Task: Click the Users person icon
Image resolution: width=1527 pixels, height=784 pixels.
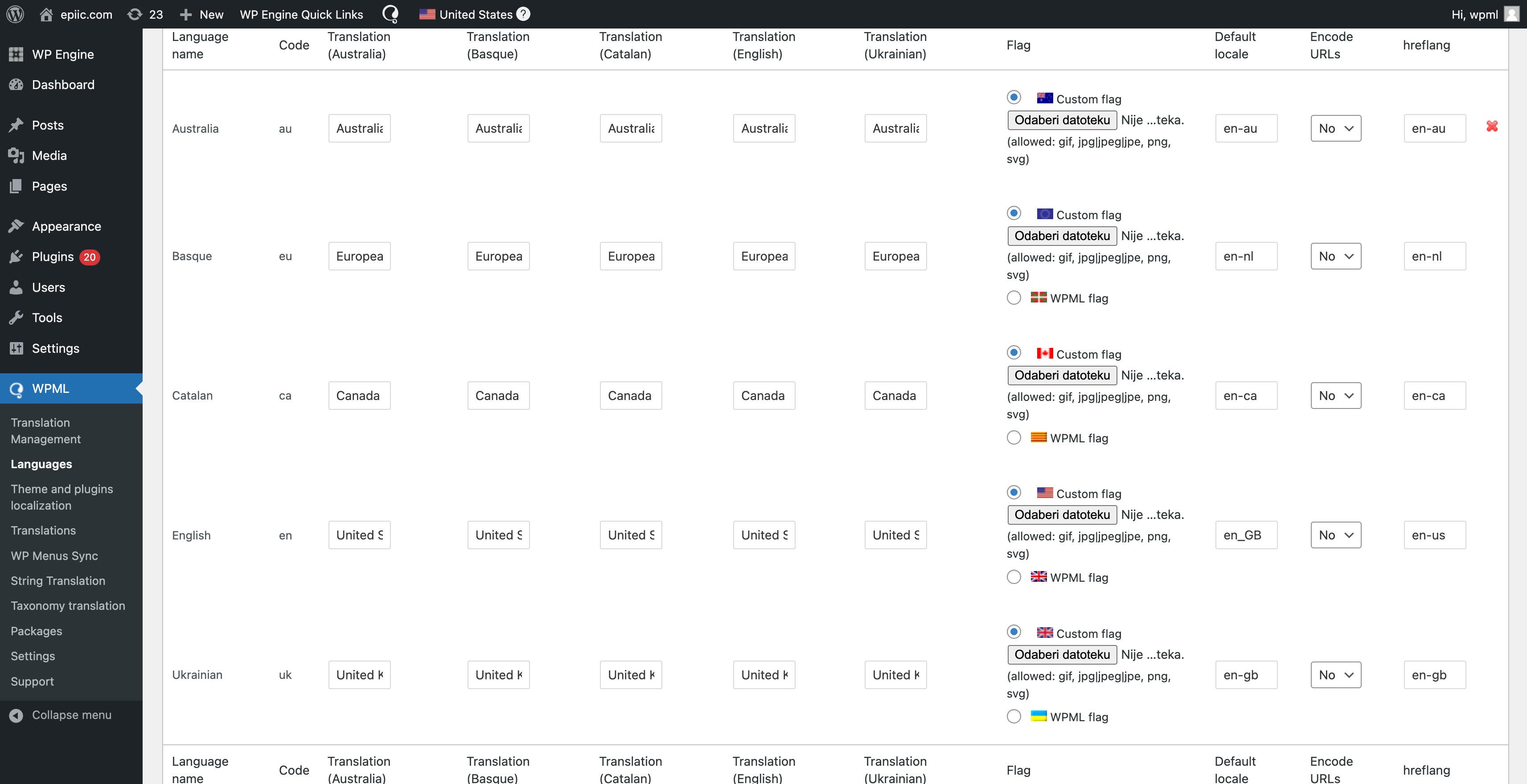Action: 16,287
